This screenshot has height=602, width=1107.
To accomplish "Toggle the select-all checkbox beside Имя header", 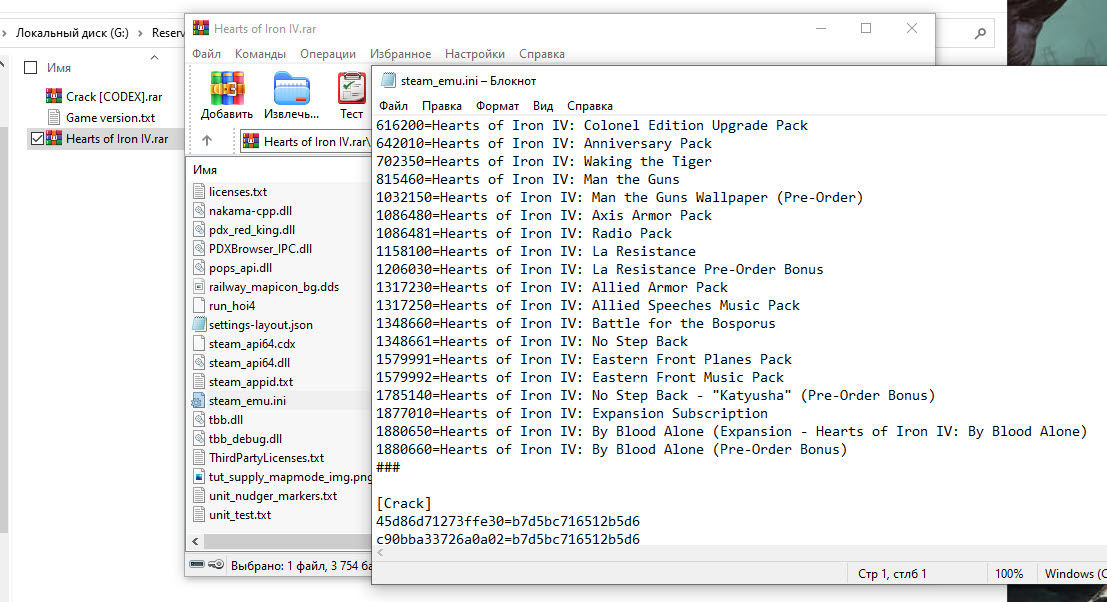I will point(30,67).
